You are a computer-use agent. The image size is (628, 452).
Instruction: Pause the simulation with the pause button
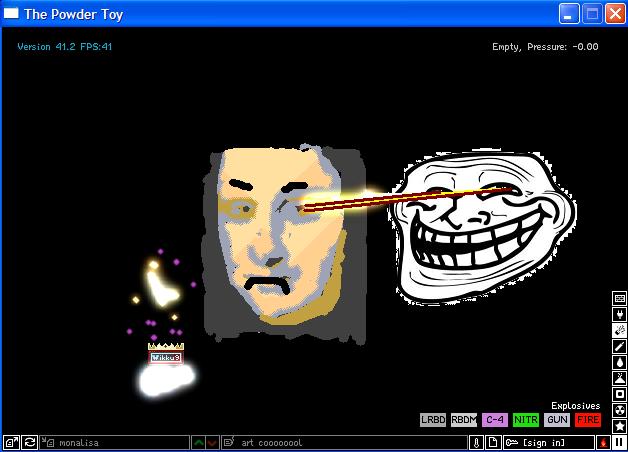[619, 442]
